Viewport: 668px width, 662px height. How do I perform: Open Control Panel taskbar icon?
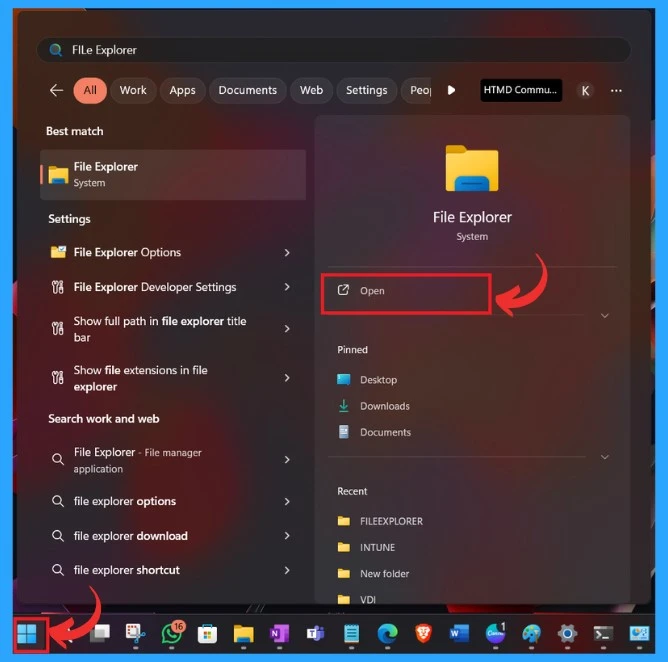pos(639,634)
